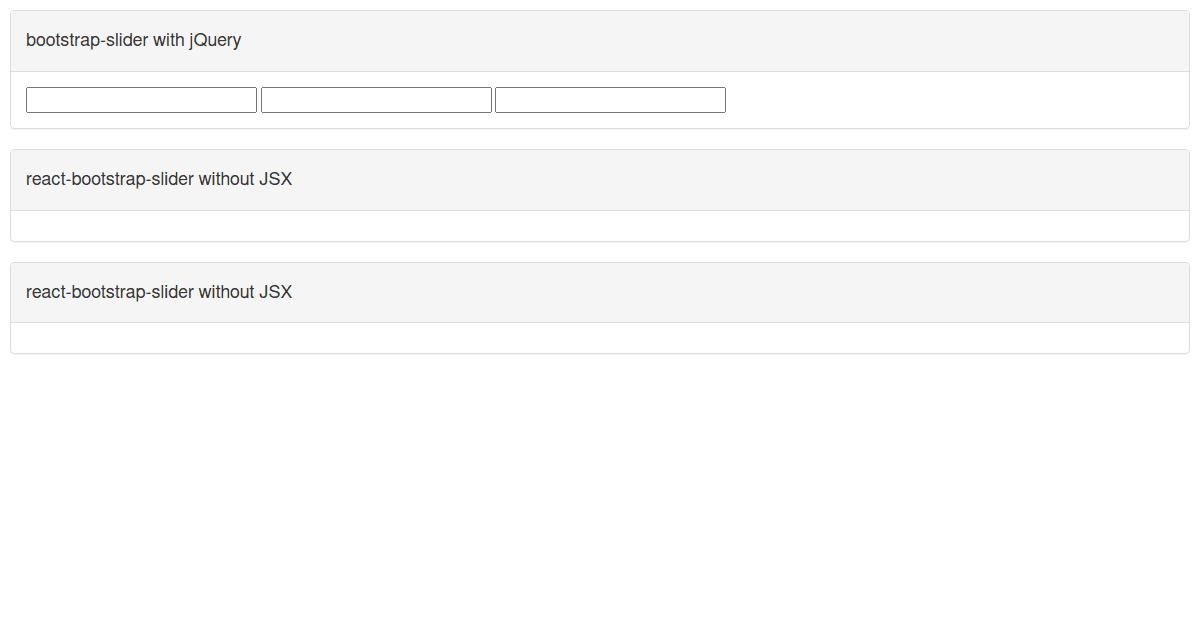
Task: Click the first 'react-bootstrap-slider without JSX' heading
Action: tap(158, 179)
